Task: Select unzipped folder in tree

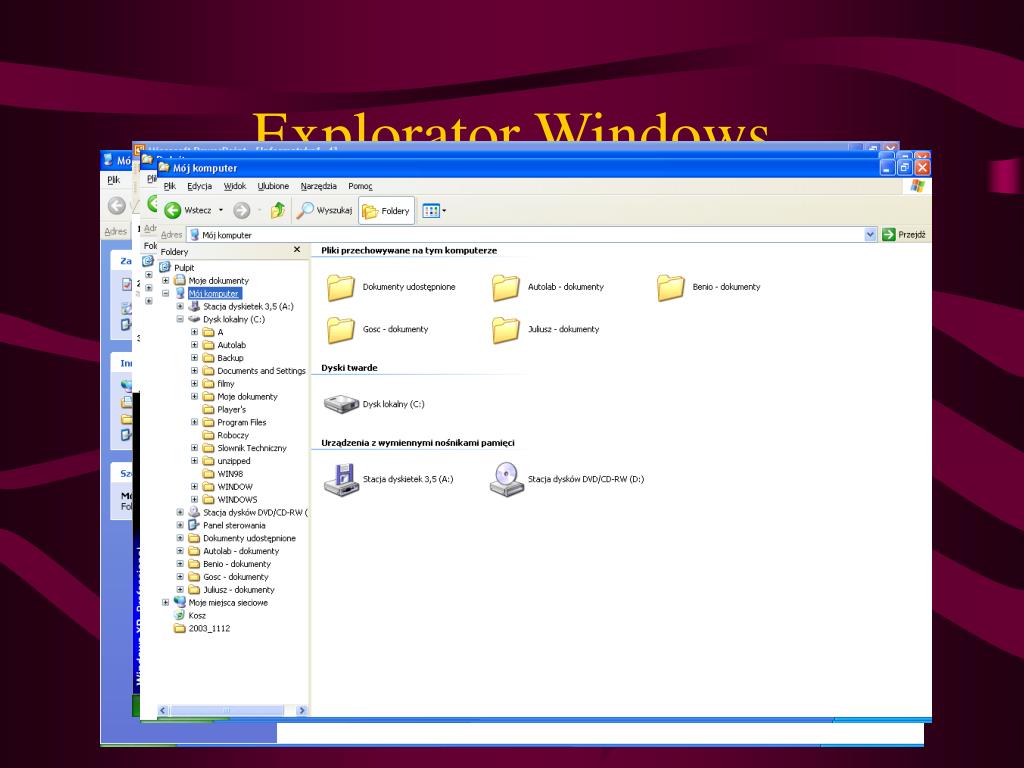Action: tap(233, 461)
